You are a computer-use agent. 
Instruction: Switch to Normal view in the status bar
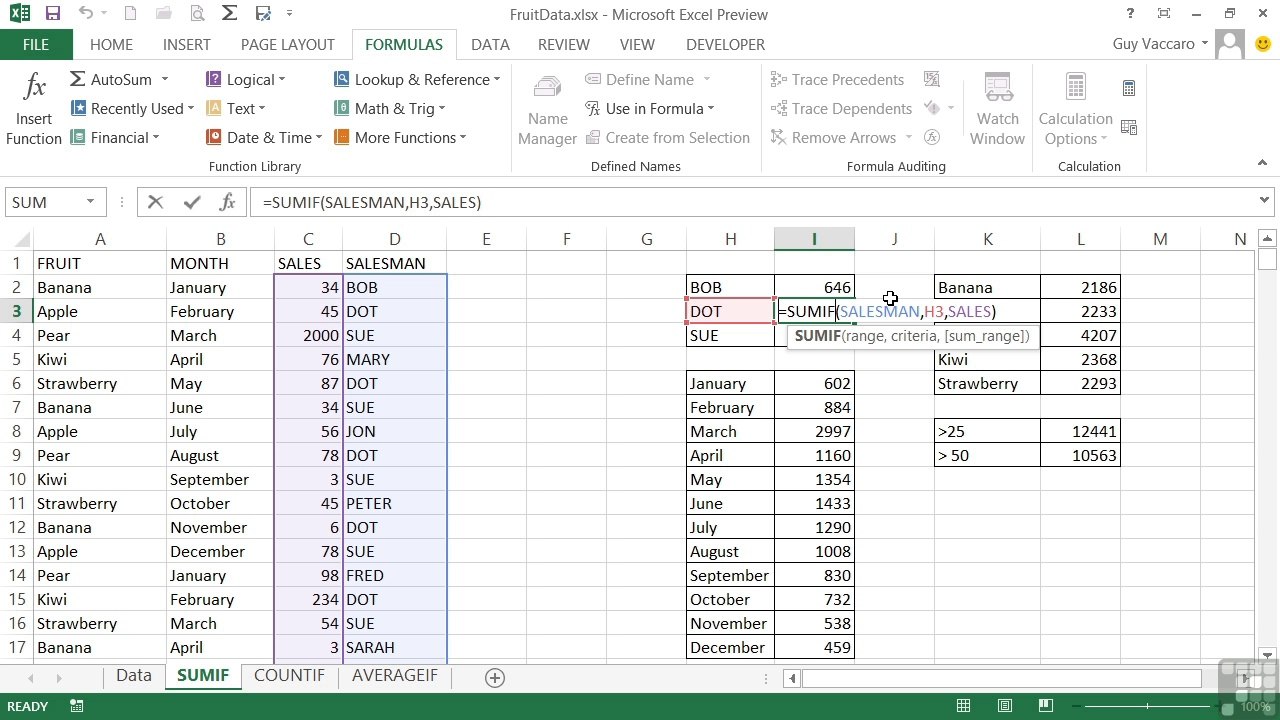964,706
